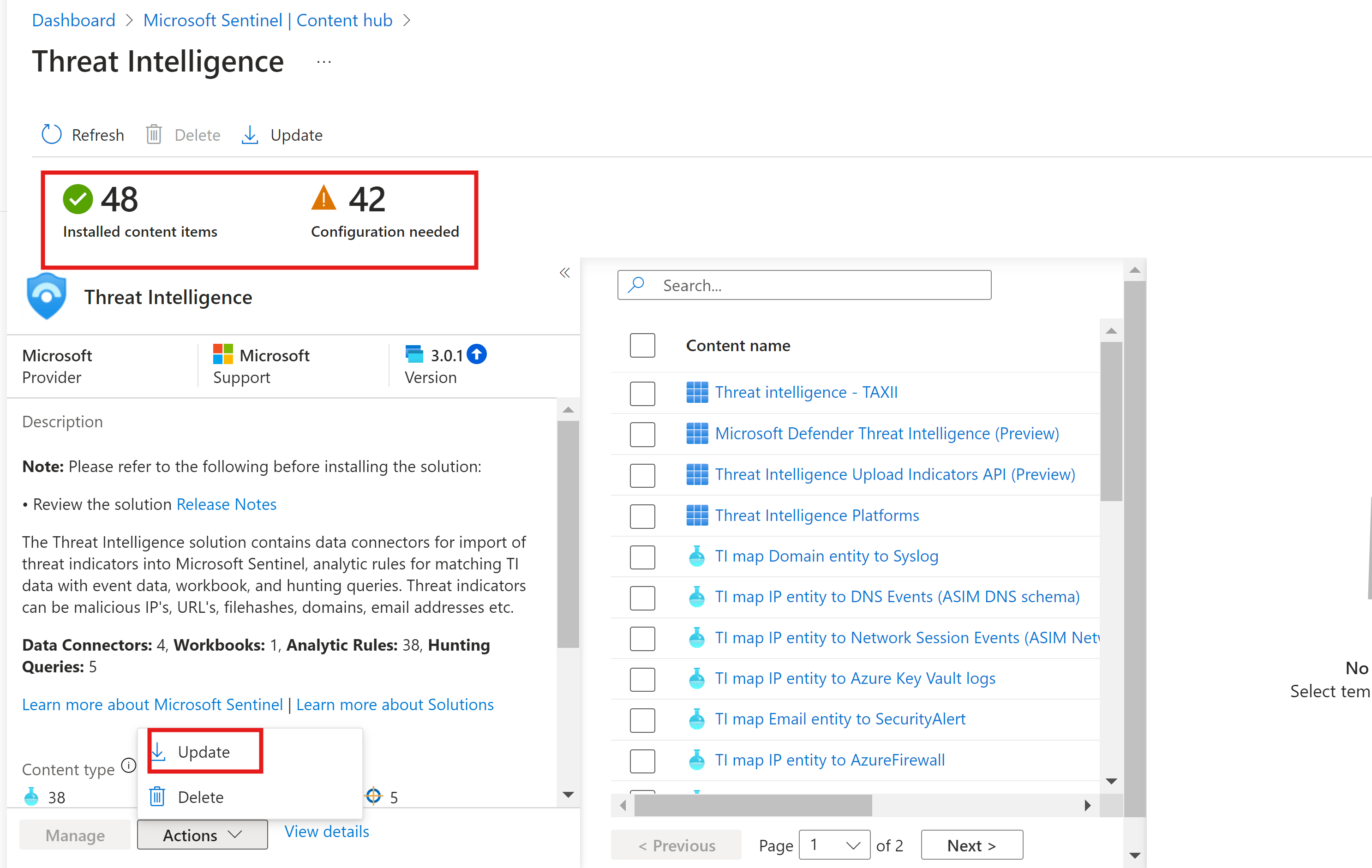Click the horizontal scrollbar thumb of content list
This screenshot has width=1372, height=868.
[x=753, y=805]
